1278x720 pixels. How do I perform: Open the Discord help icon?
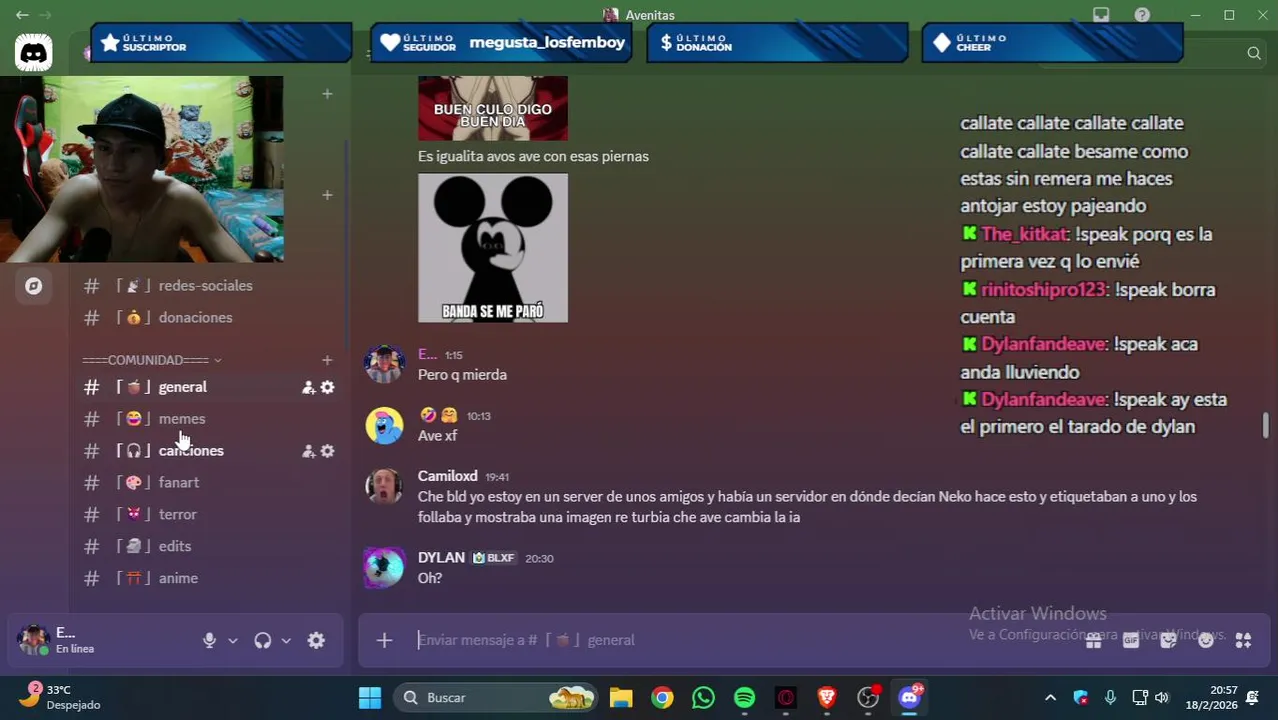(1142, 15)
